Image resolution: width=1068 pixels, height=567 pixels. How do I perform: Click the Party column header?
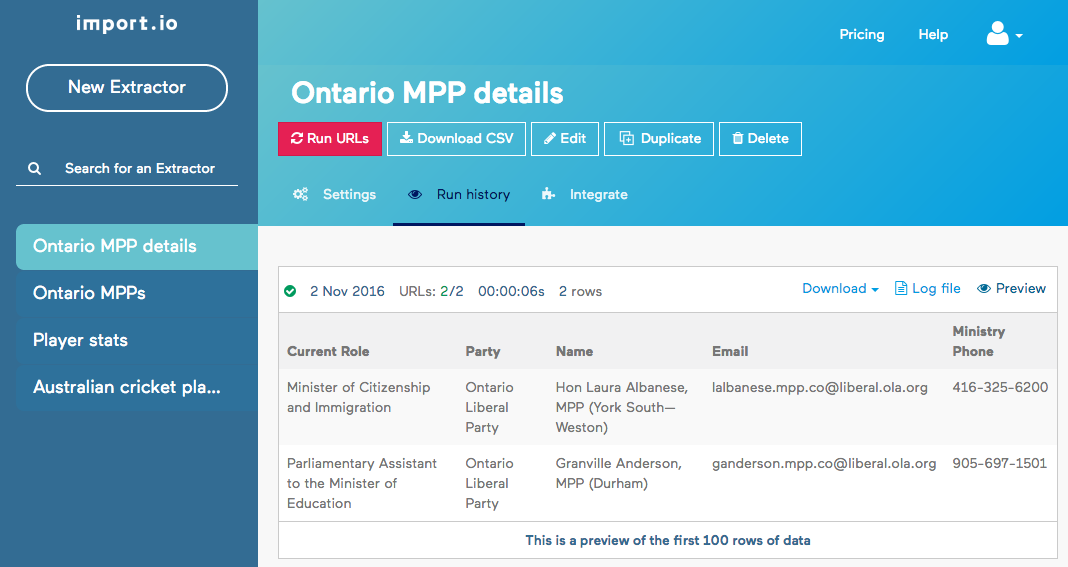click(483, 351)
